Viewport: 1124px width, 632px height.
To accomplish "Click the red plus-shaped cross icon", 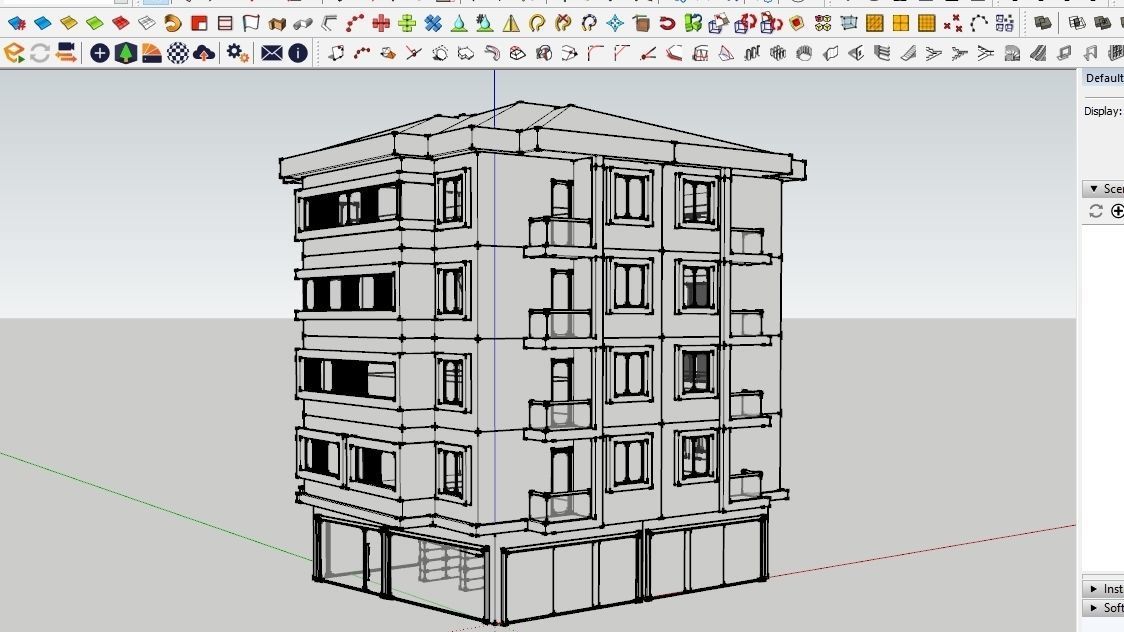I will pos(381,24).
